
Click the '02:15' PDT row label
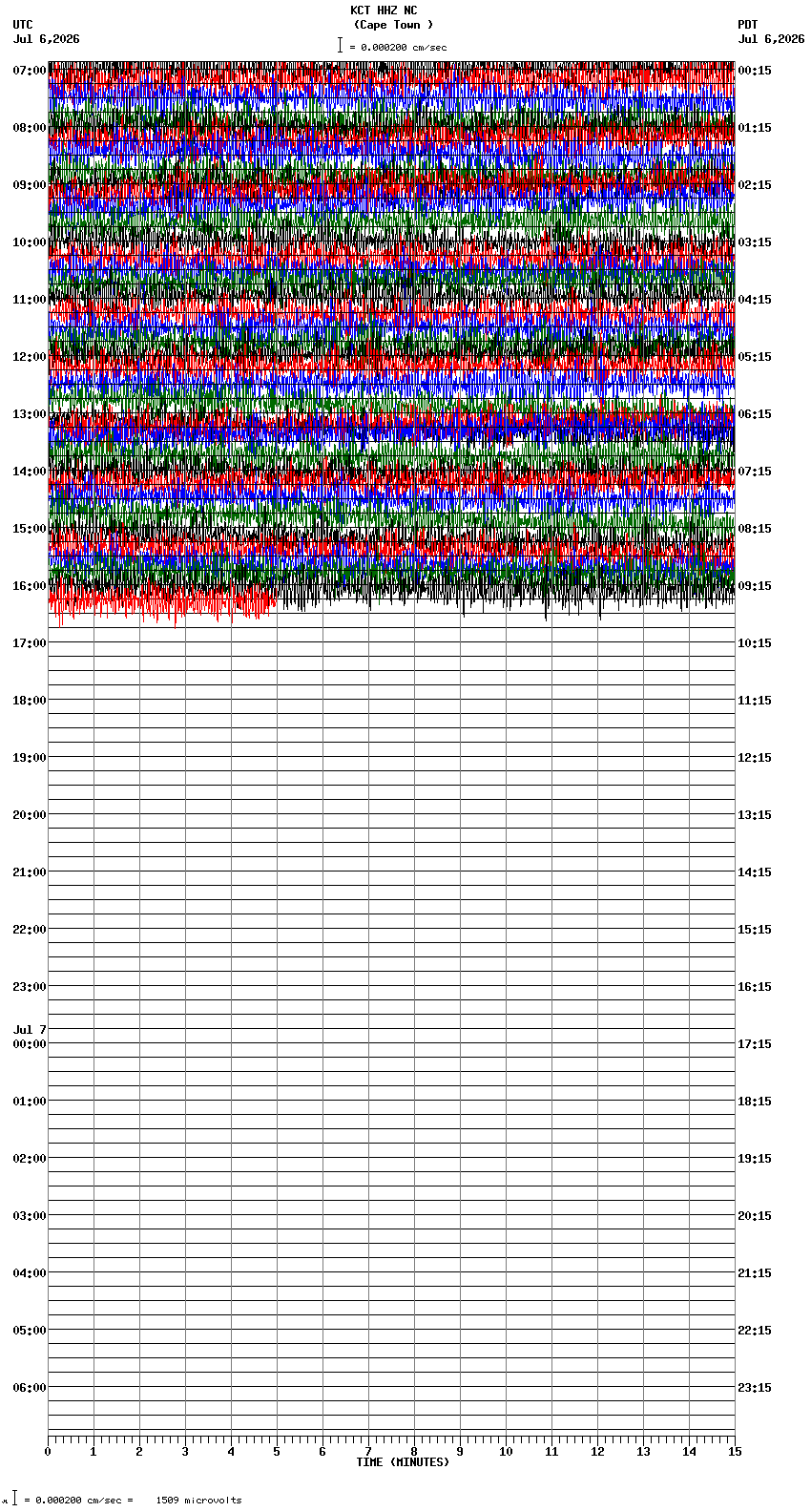coord(755,185)
